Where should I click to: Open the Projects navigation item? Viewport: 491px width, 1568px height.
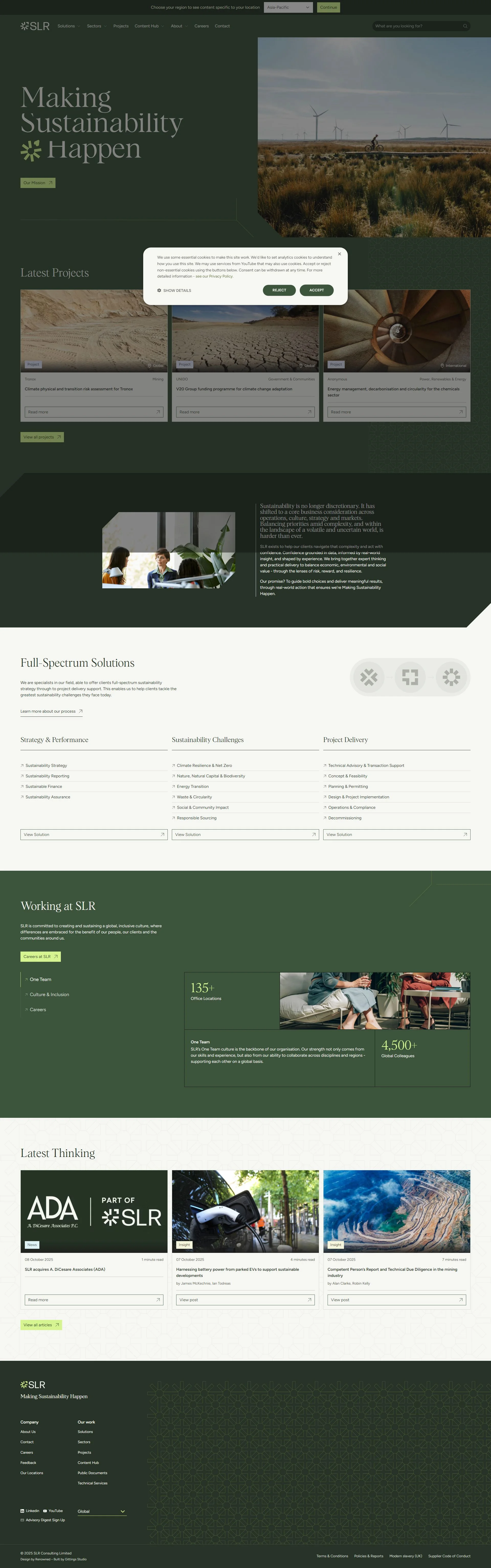pyautogui.click(x=120, y=26)
